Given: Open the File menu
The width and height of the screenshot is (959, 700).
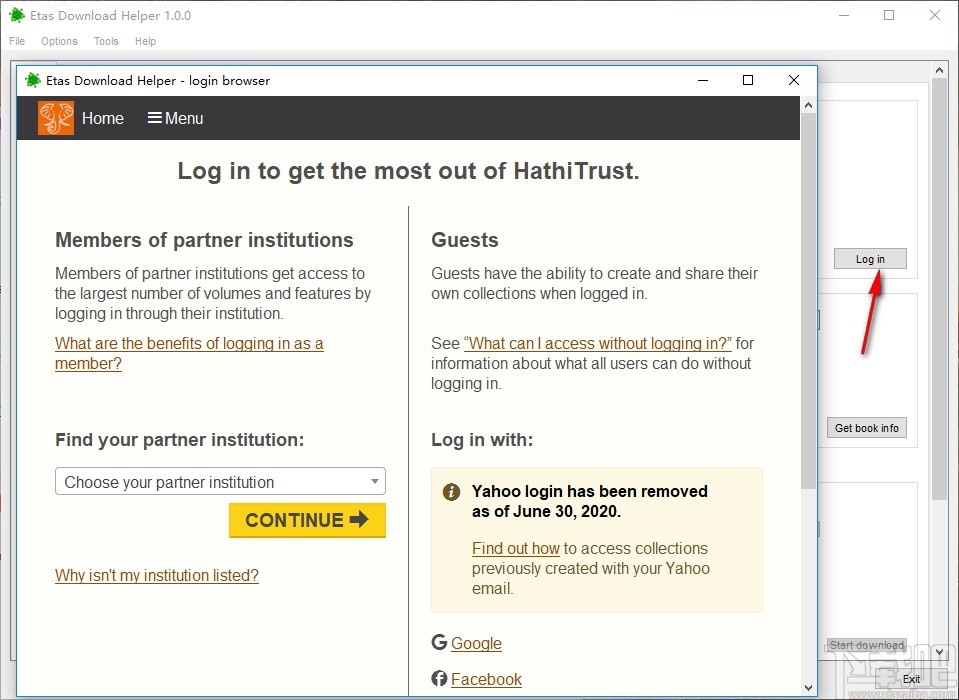Looking at the screenshot, I should 17,41.
